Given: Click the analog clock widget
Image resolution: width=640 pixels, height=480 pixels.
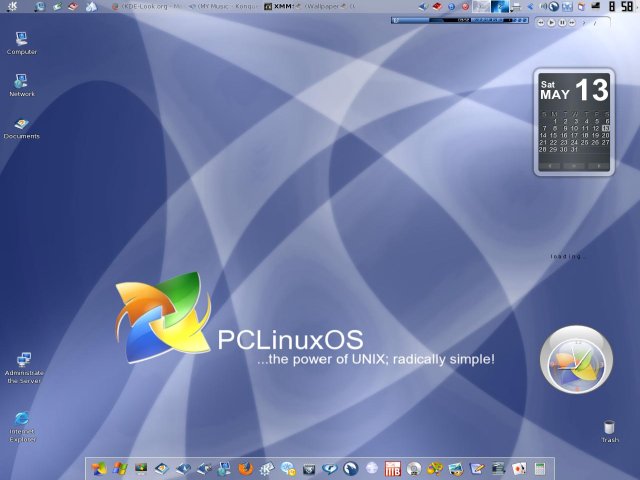Looking at the screenshot, I should point(576,360).
